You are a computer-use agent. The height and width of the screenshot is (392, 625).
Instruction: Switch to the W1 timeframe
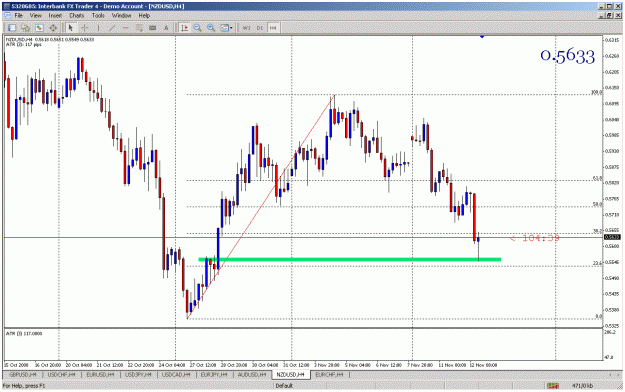pyautogui.click(x=246, y=28)
